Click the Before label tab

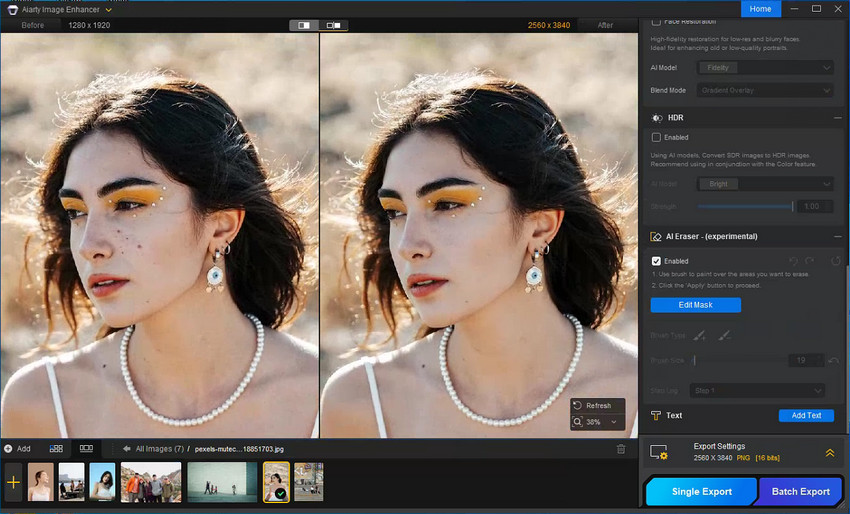[33, 25]
